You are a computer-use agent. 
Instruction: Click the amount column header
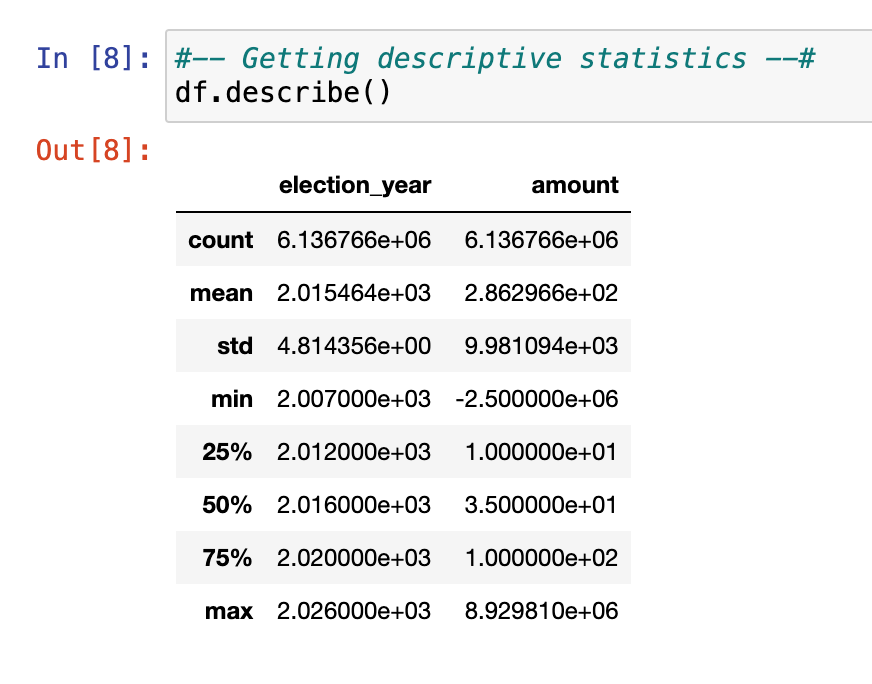575,185
